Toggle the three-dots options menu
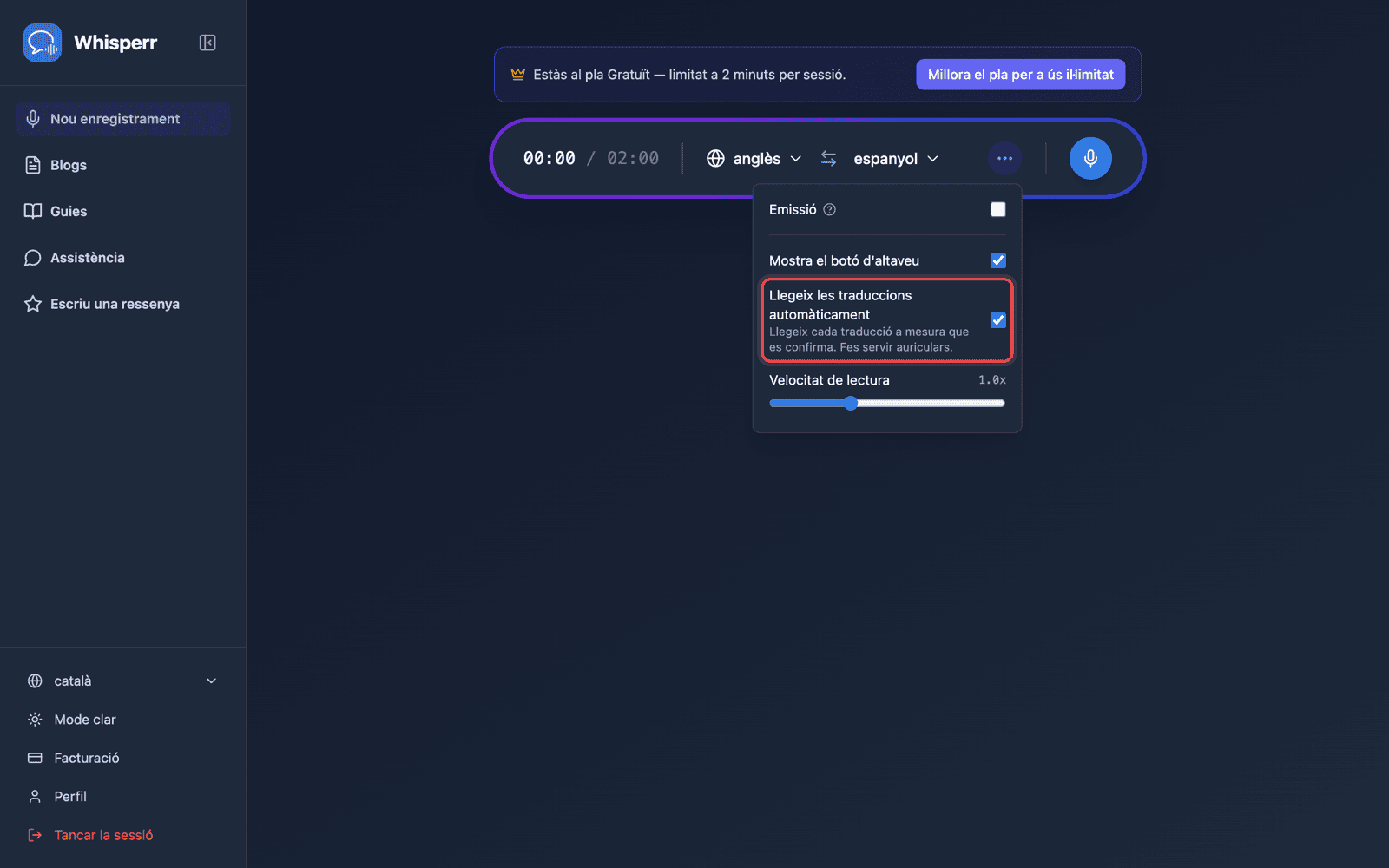 pyautogui.click(x=1004, y=159)
